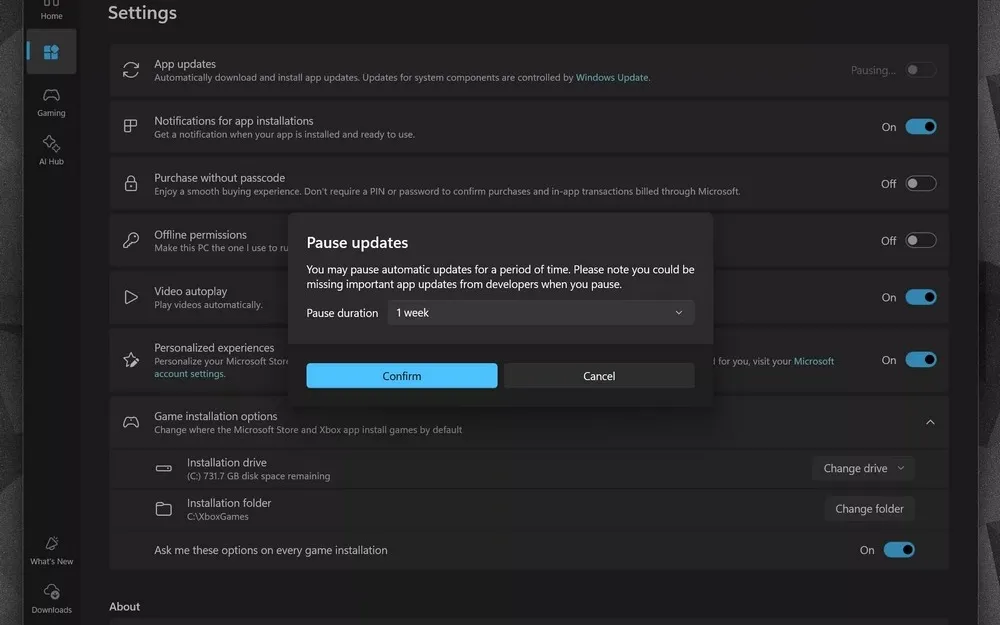
Task: Open the Downloads page
Action: click(x=51, y=597)
